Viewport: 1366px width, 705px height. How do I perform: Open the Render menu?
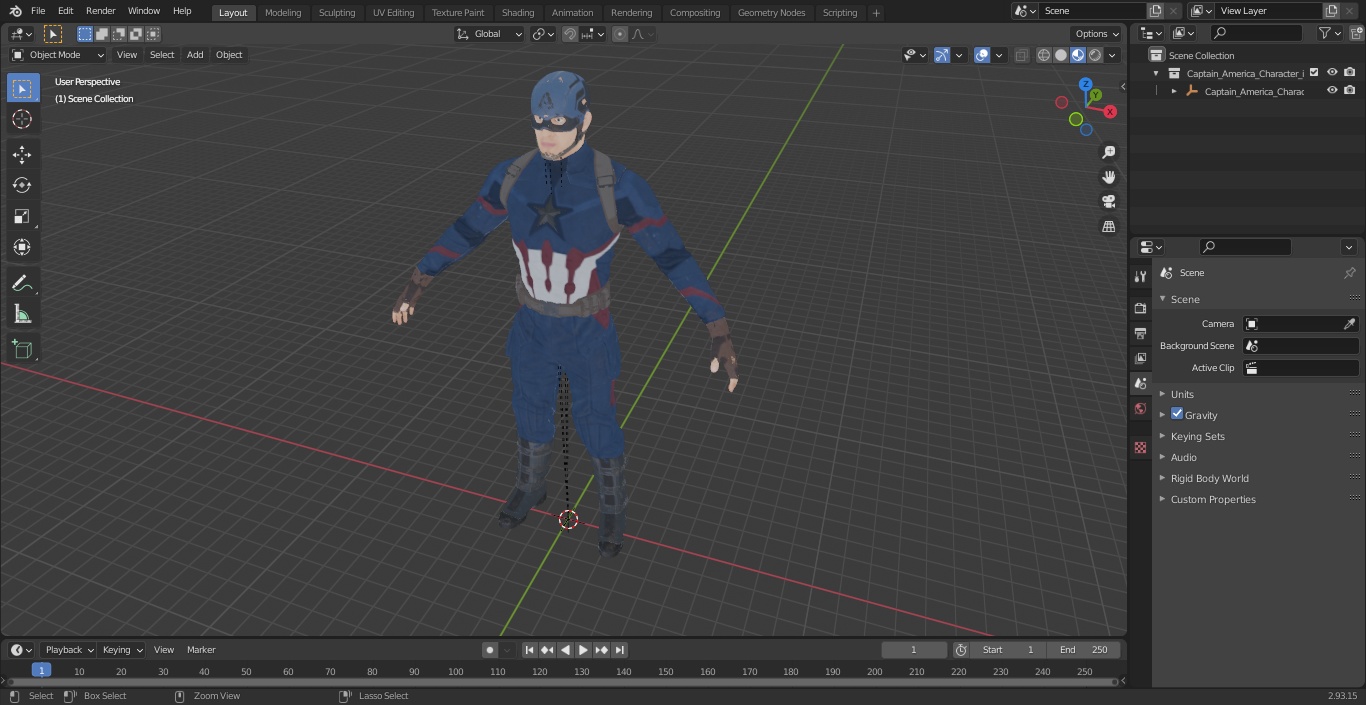(x=100, y=11)
